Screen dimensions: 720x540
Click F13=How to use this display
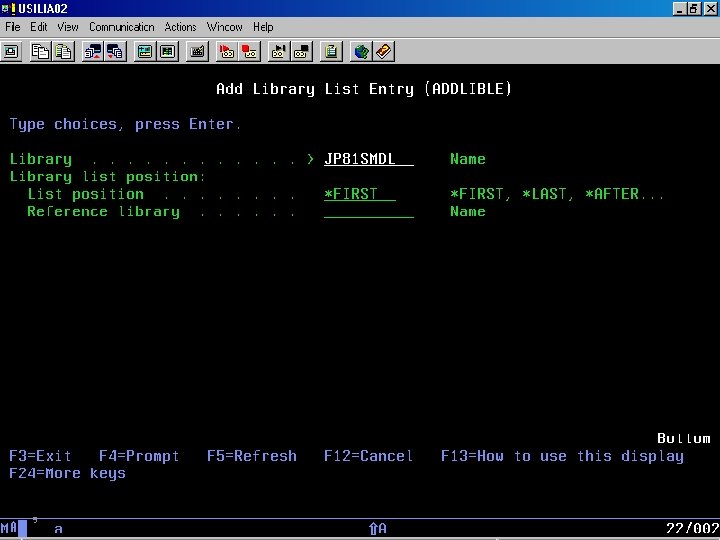(562, 456)
